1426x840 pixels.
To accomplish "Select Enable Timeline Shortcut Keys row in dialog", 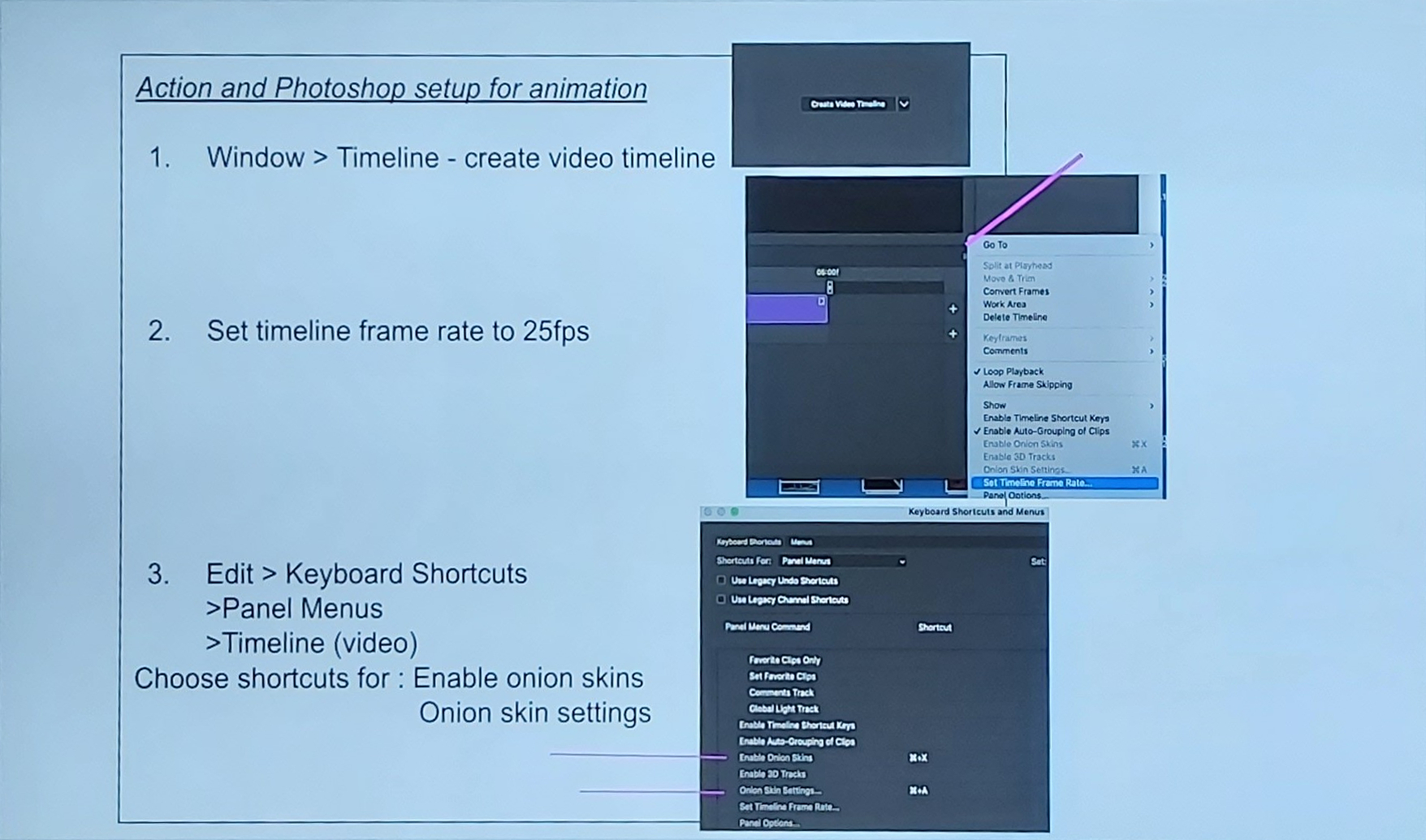I will pos(797,726).
